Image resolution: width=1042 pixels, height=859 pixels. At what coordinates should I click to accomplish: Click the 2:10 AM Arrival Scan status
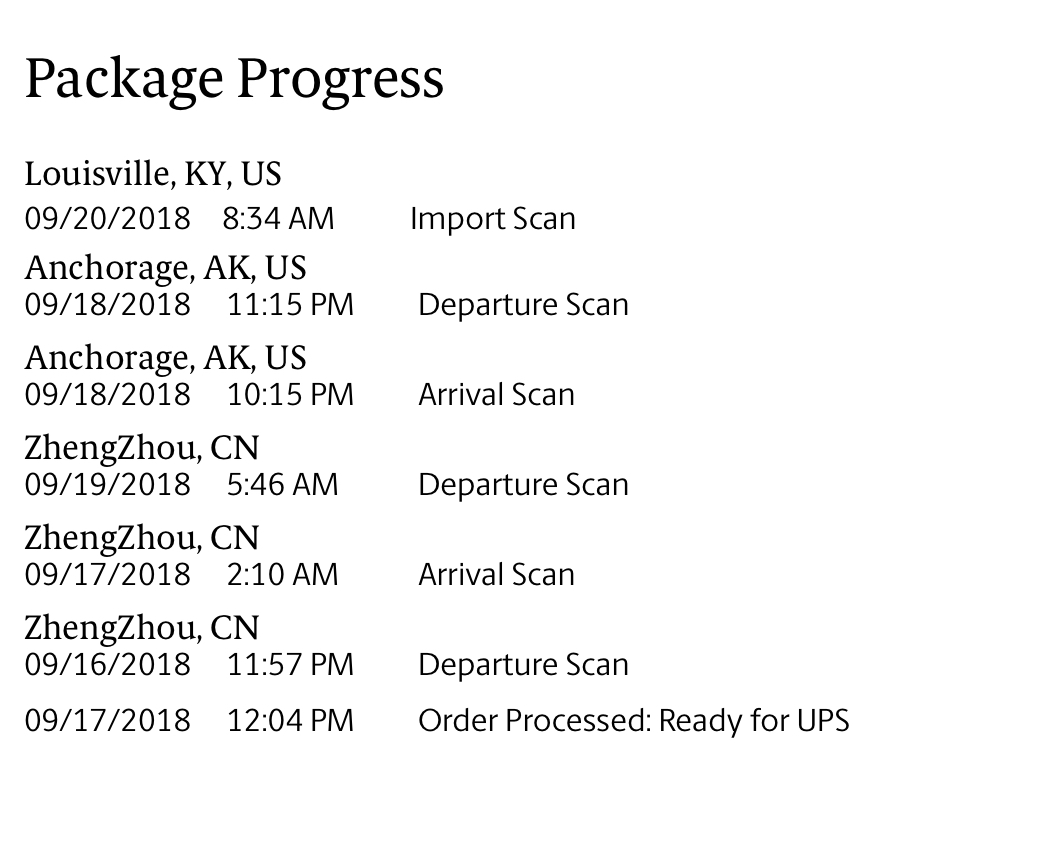tap(496, 575)
